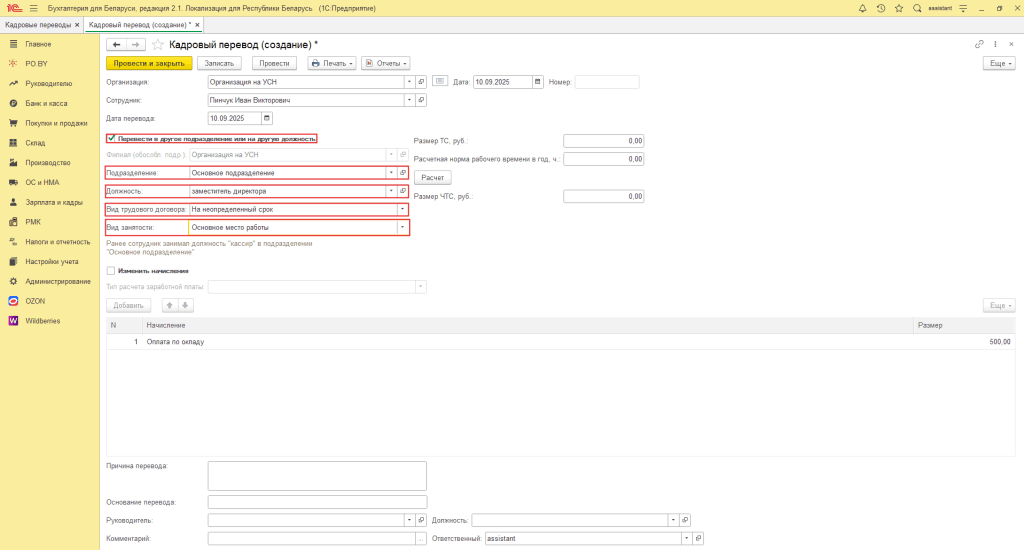Viewport: 1024px width, 550px height.
Task: Close Кадровые переводы tab
Action: pyautogui.click(x=77, y=25)
